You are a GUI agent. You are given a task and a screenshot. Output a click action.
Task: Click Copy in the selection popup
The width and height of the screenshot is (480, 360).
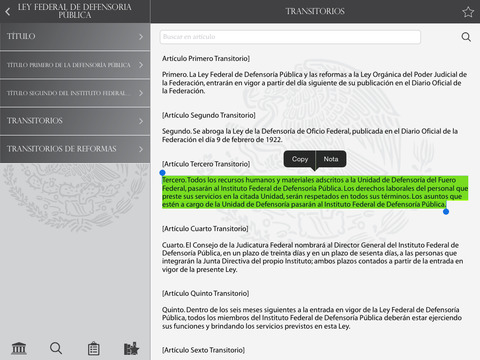300,159
